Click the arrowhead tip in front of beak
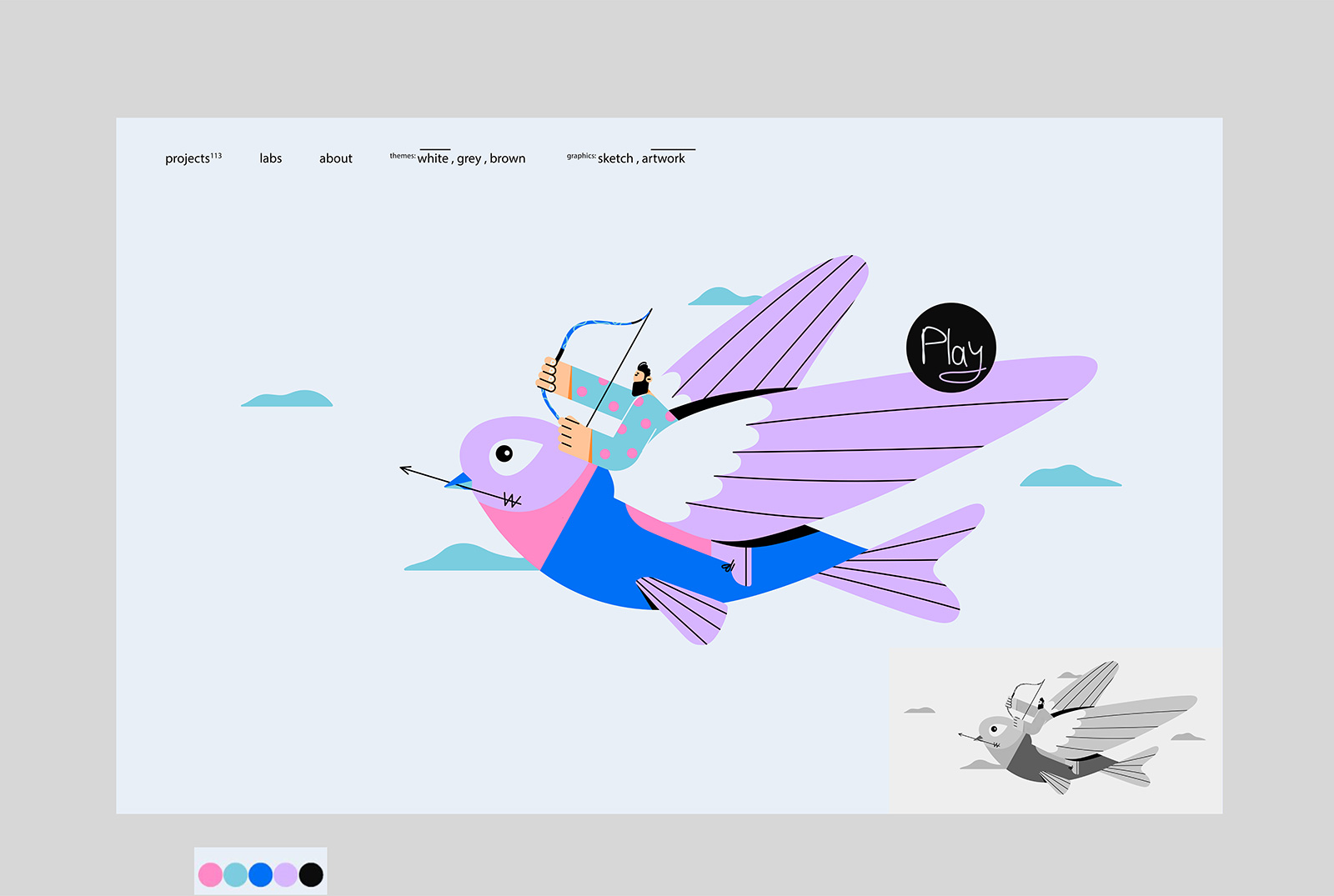 tap(404, 470)
